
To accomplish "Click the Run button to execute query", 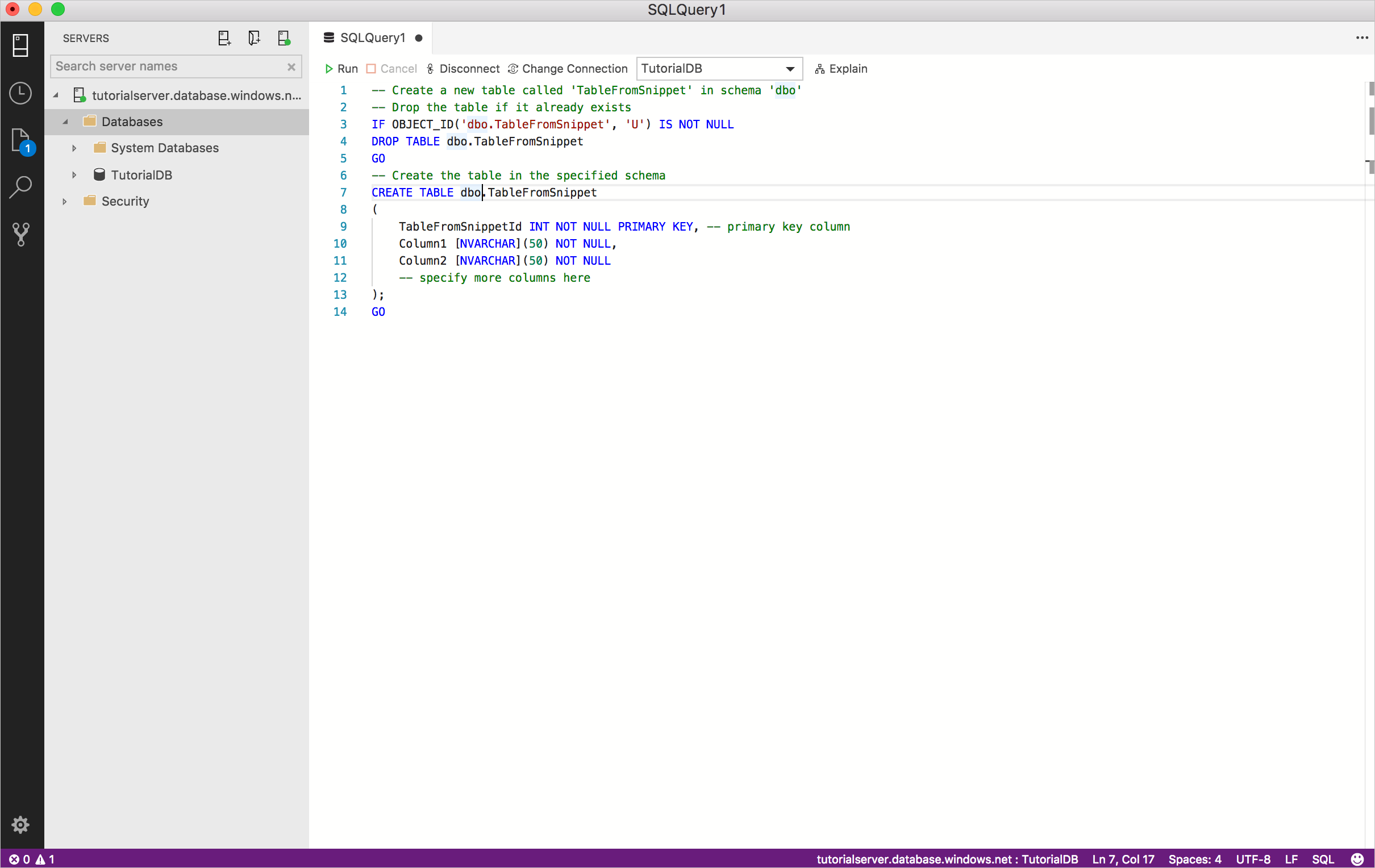I will point(342,68).
